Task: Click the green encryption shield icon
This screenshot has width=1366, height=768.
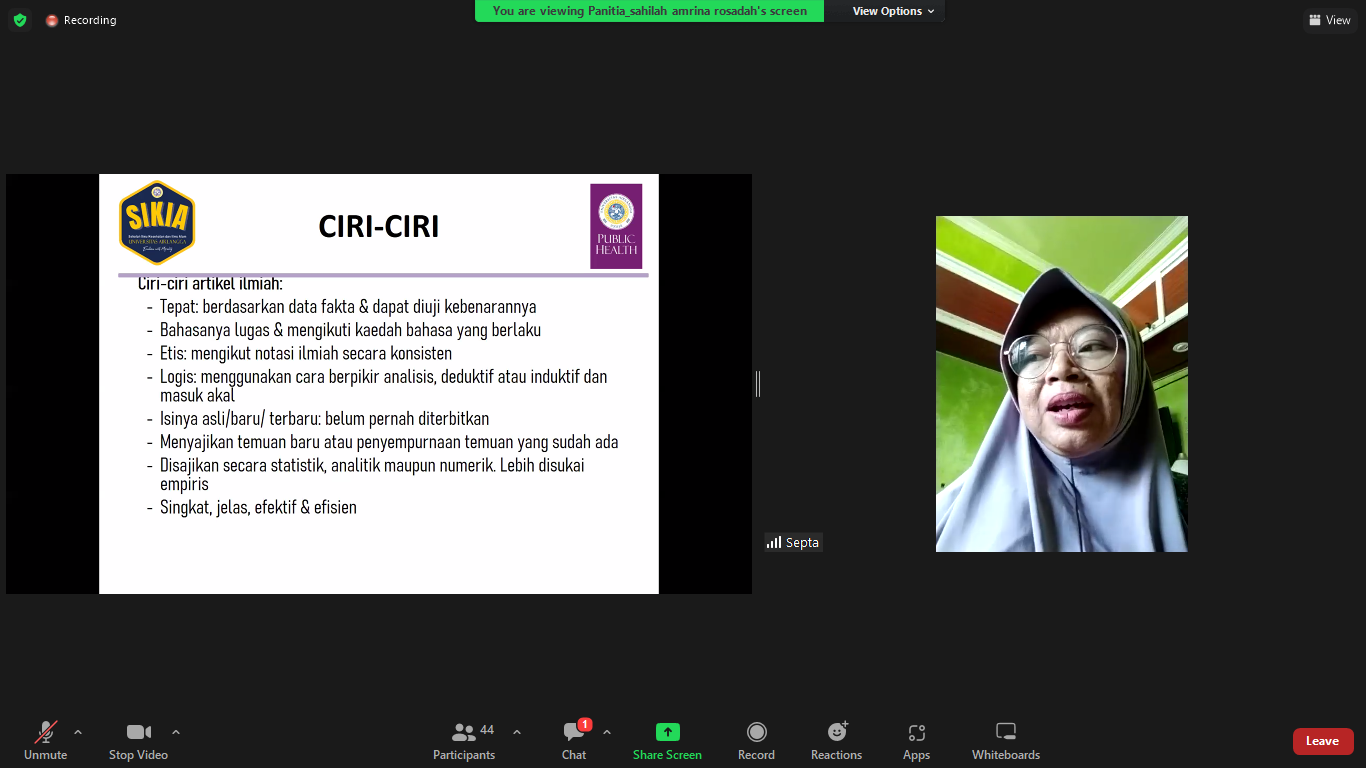Action: coord(20,20)
